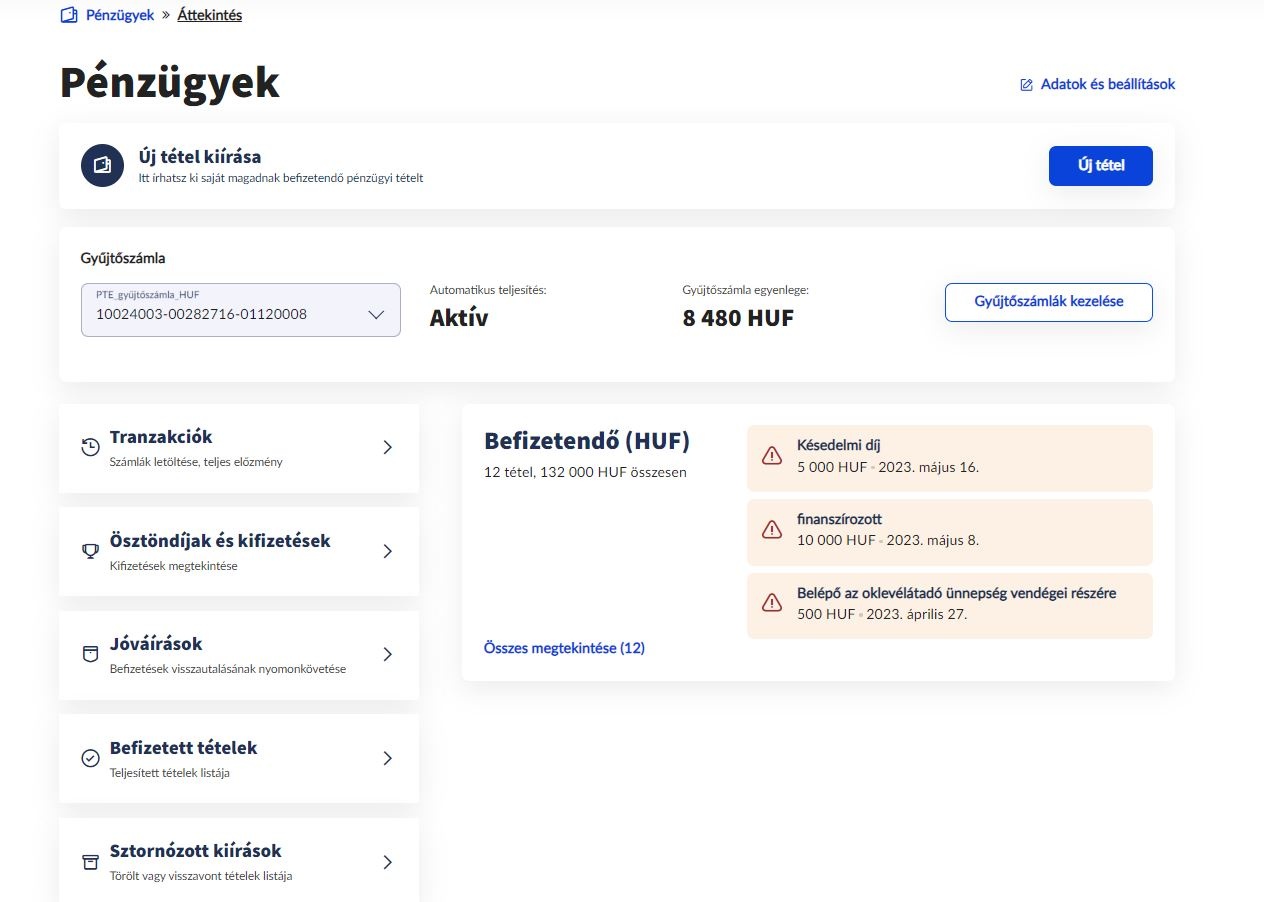
Task: Click the checkmark icon for Befizetett tételek
Action: (90, 758)
